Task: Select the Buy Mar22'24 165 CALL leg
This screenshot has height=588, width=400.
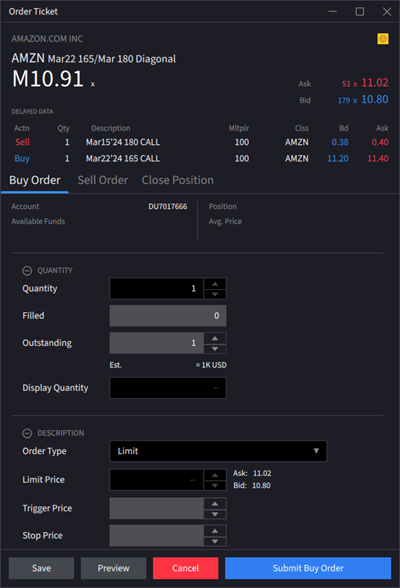Action: tap(201, 159)
